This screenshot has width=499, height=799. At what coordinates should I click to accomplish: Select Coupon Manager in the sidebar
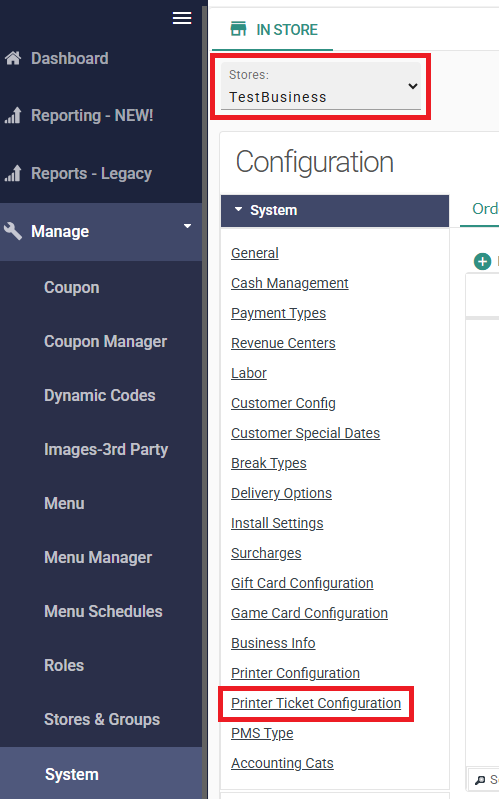tap(106, 341)
